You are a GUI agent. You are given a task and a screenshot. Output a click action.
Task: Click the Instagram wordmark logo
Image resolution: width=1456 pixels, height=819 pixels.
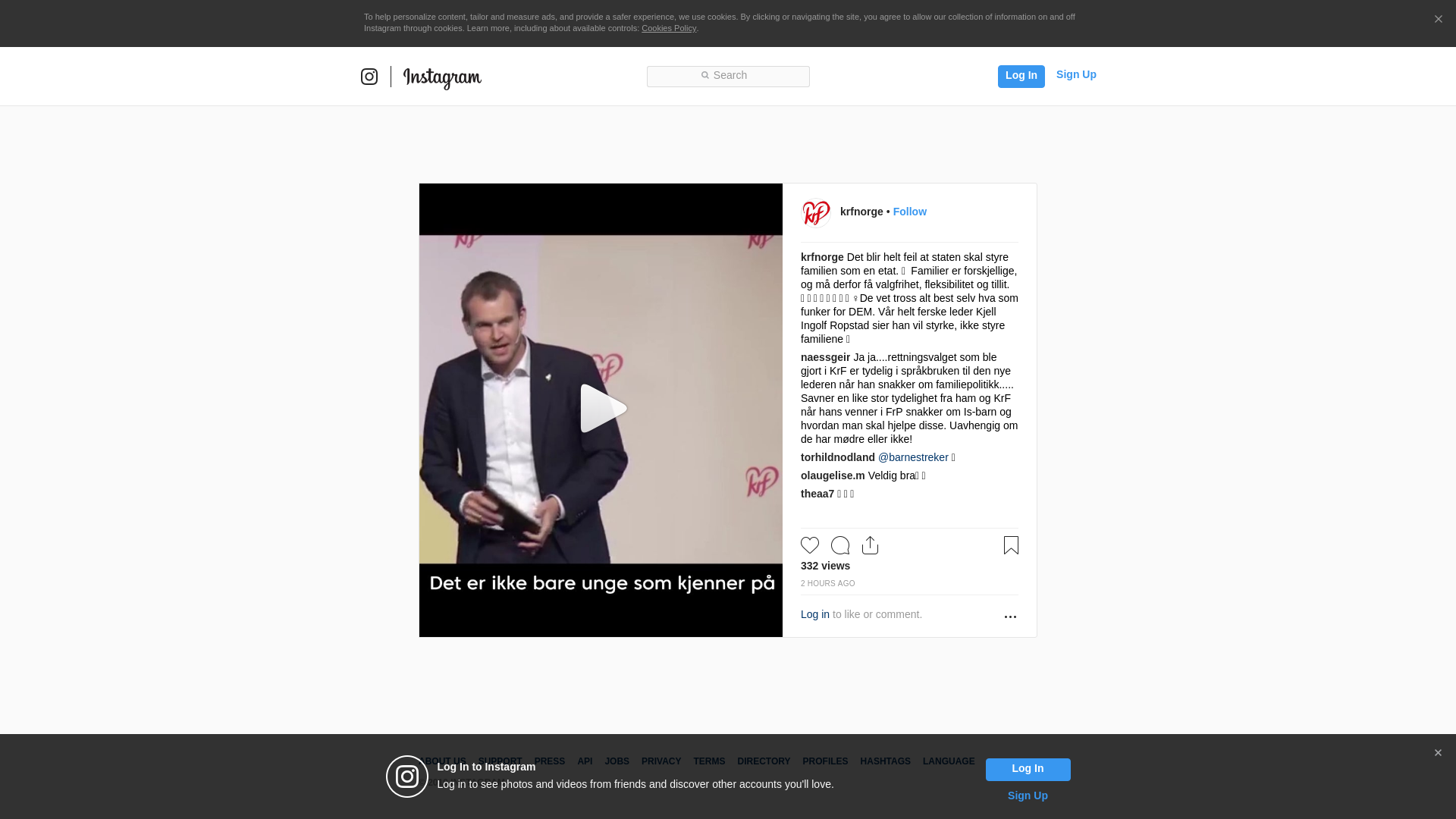point(442,78)
